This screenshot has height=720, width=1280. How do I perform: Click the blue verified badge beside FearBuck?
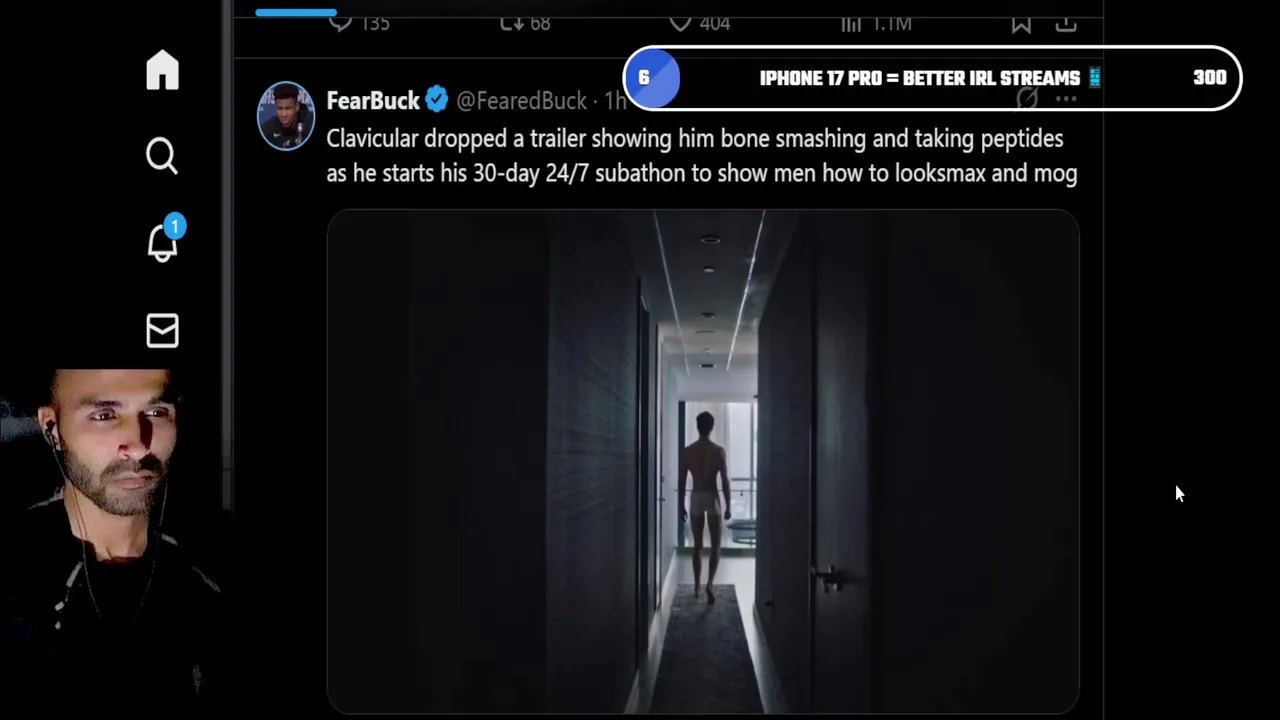[437, 99]
